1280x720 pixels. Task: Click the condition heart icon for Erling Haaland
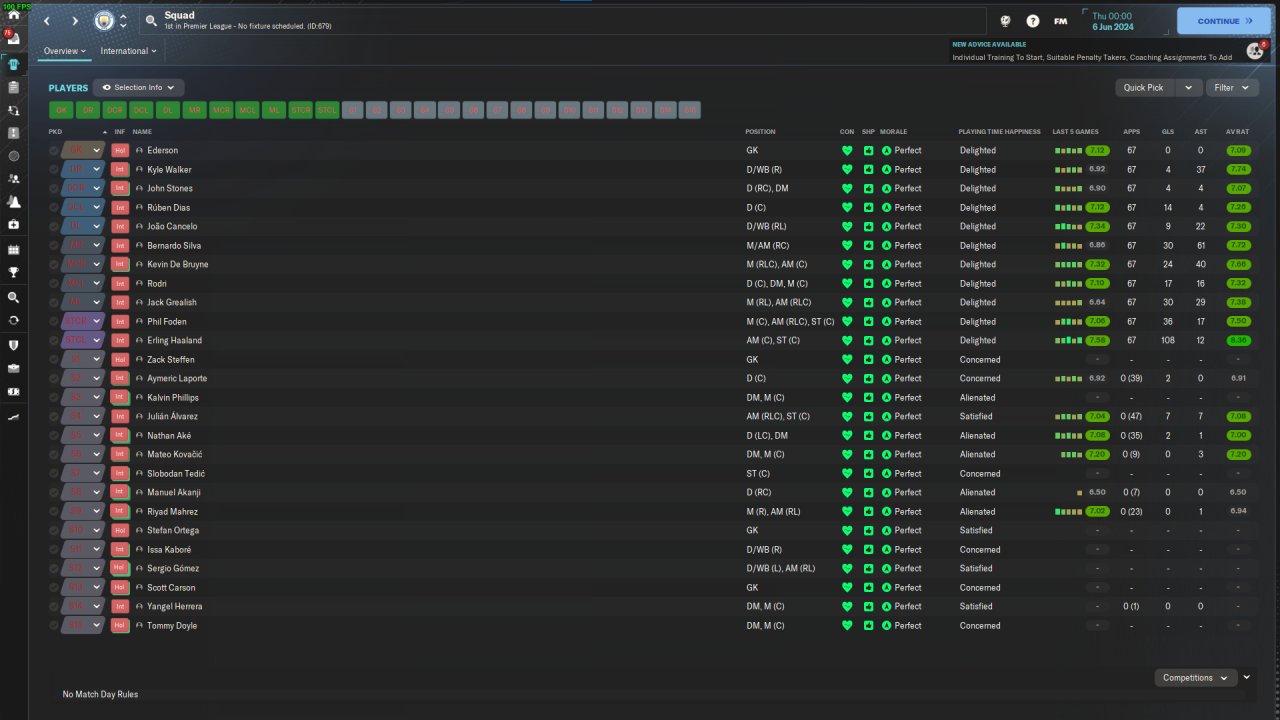click(847, 341)
